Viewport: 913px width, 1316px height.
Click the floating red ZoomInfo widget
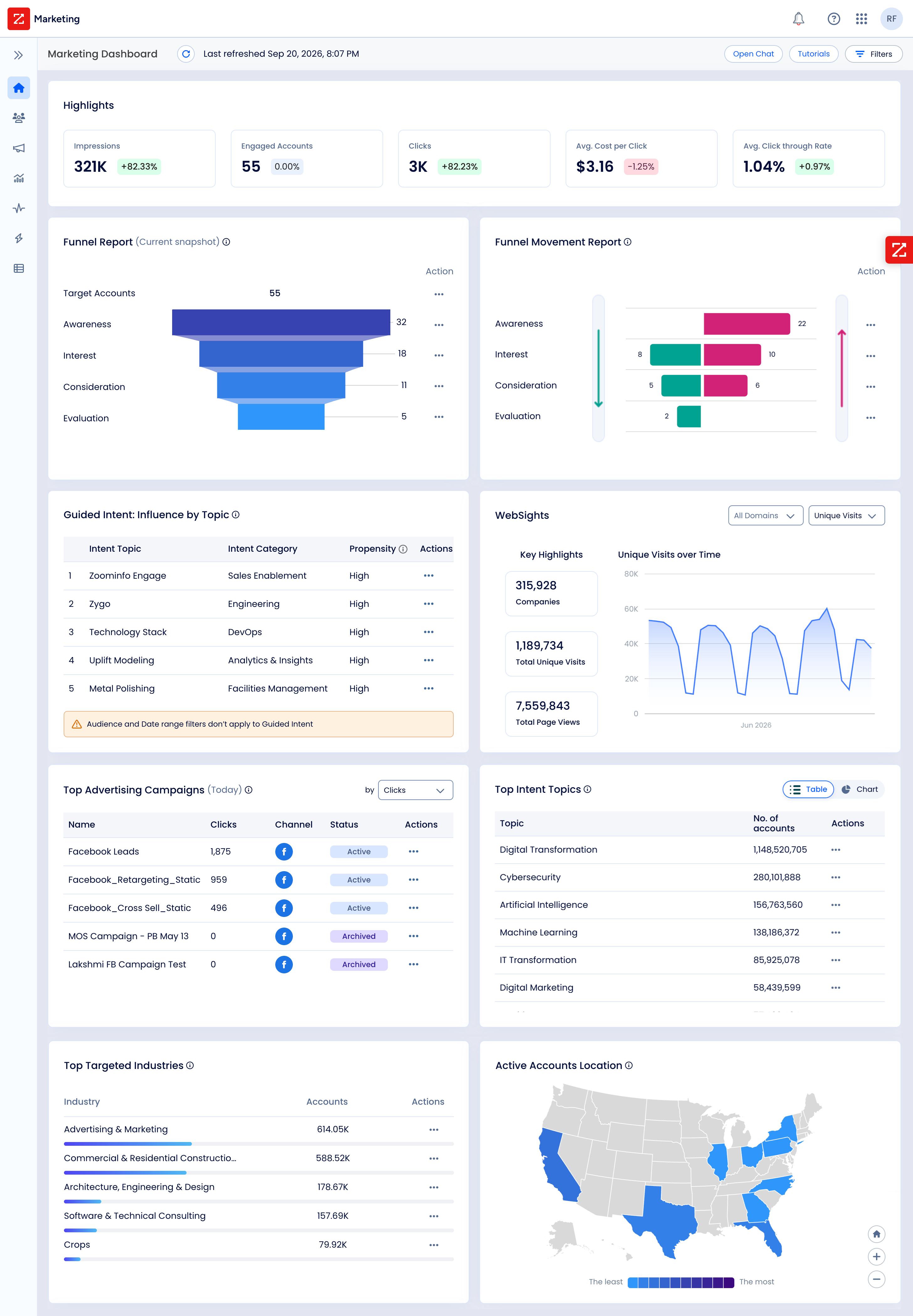pos(899,250)
